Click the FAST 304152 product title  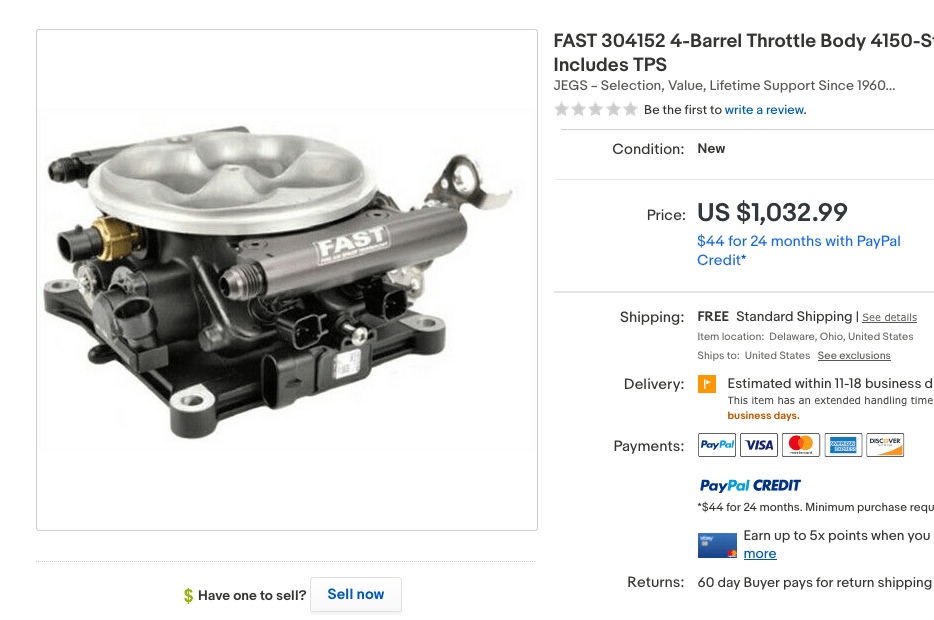742,52
